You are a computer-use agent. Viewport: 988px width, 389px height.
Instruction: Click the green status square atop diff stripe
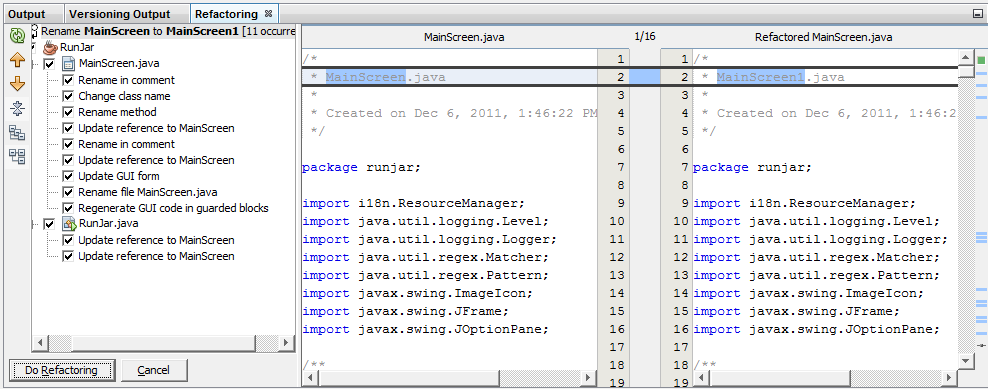(x=981, y=60)
